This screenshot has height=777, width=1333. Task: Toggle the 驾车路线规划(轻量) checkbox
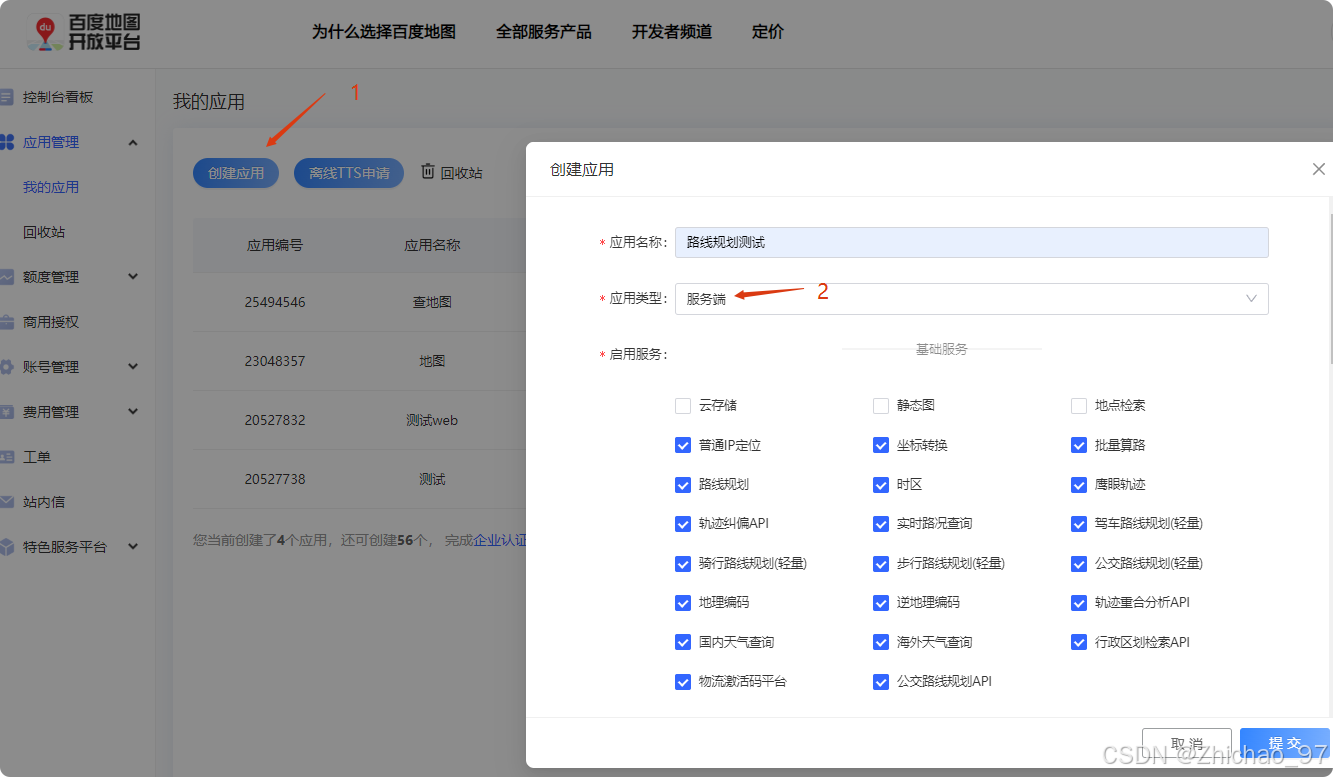(x=1079, y=524)
